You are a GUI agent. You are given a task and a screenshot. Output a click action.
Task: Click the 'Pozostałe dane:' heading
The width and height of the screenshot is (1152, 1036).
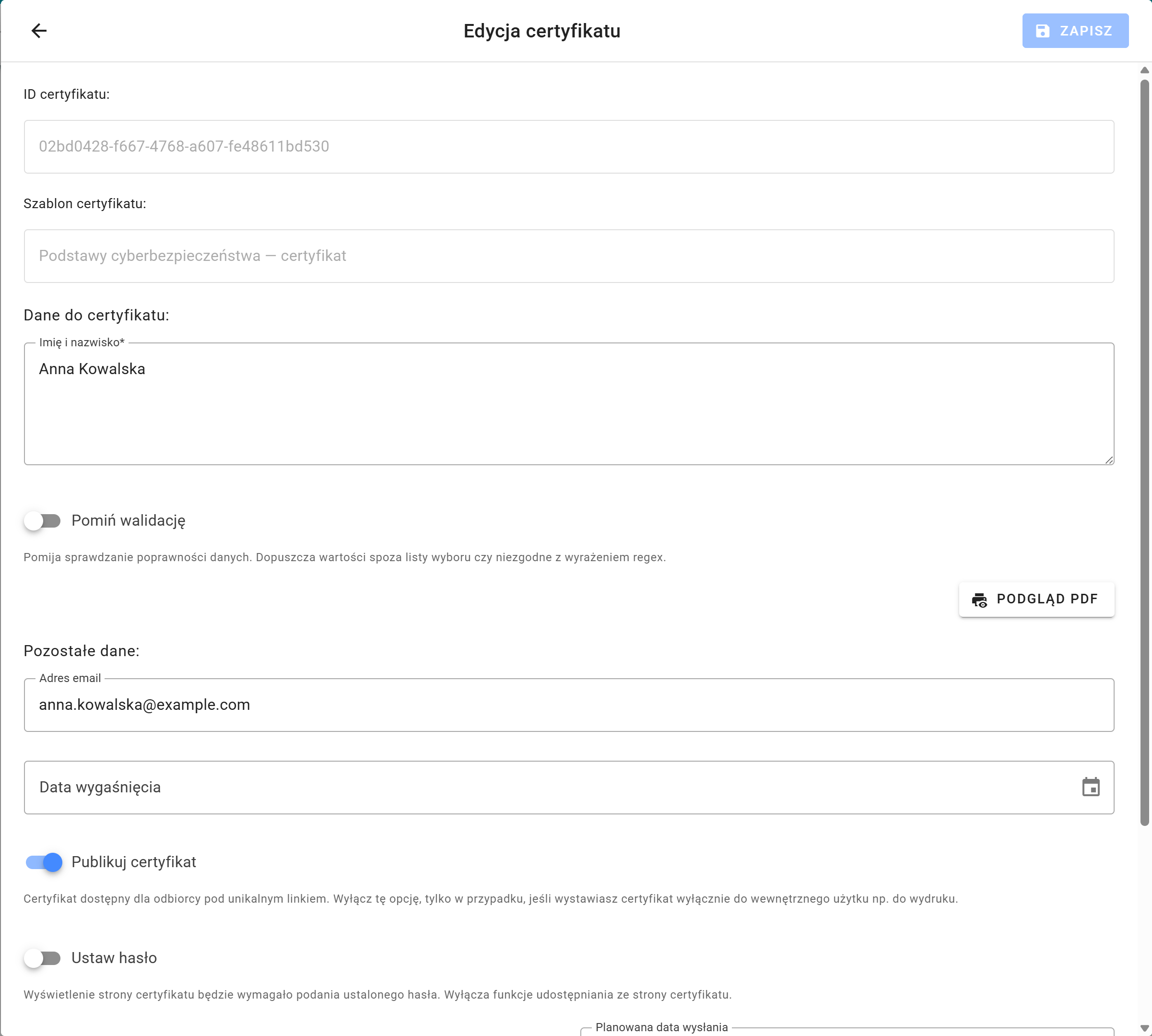pyautogui.click(x=82, y=651)
